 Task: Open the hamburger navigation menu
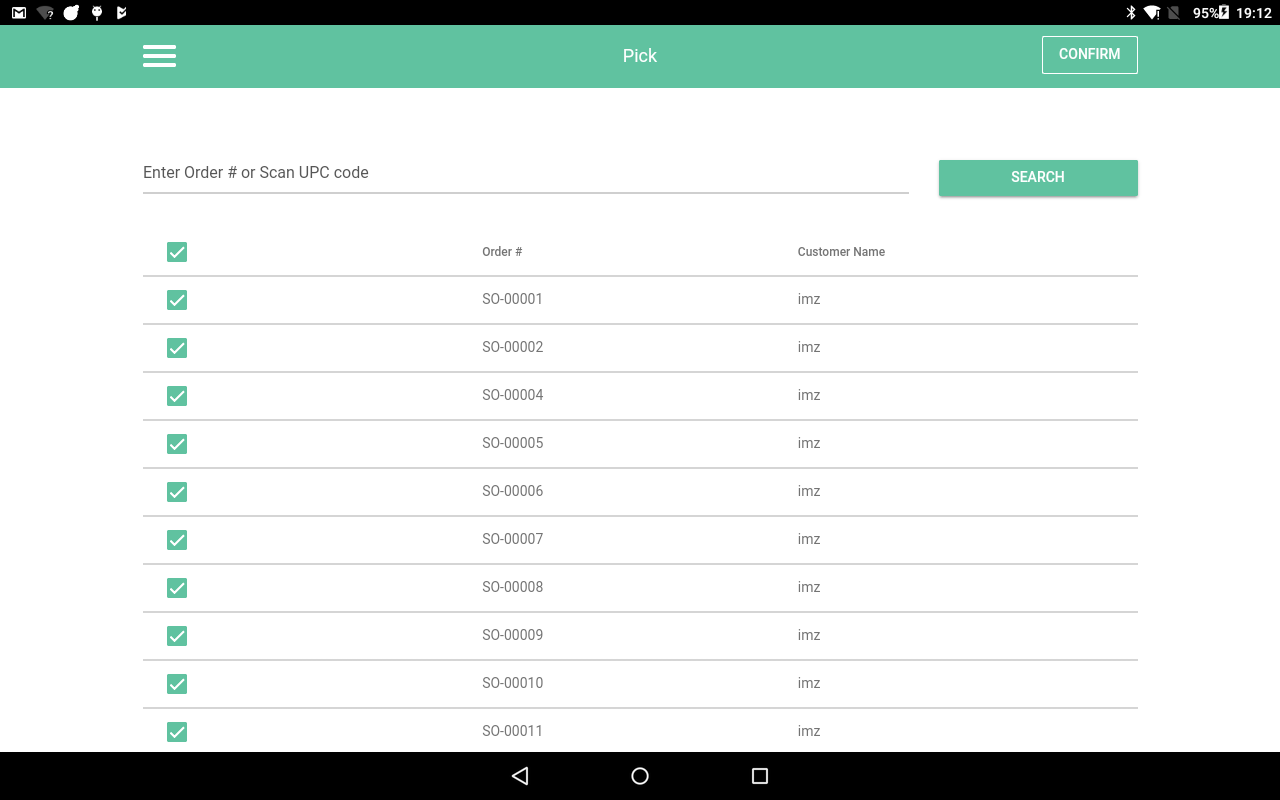click(159, 56)
